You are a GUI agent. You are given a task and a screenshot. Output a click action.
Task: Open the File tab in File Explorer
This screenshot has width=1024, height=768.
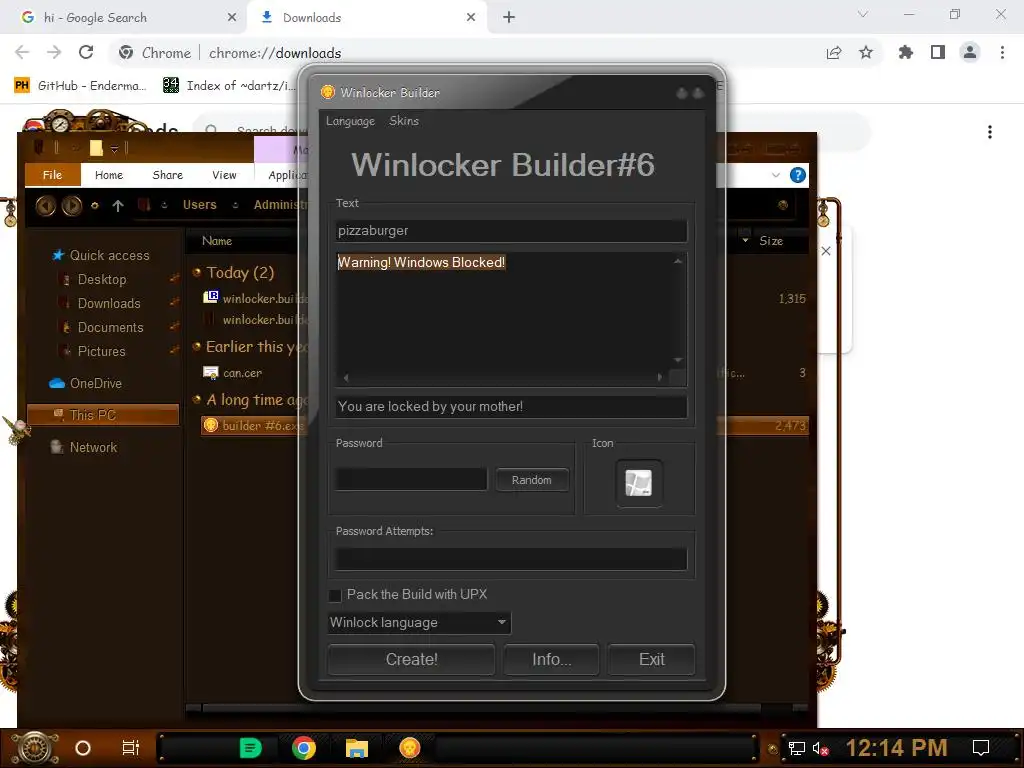(52, 175)
